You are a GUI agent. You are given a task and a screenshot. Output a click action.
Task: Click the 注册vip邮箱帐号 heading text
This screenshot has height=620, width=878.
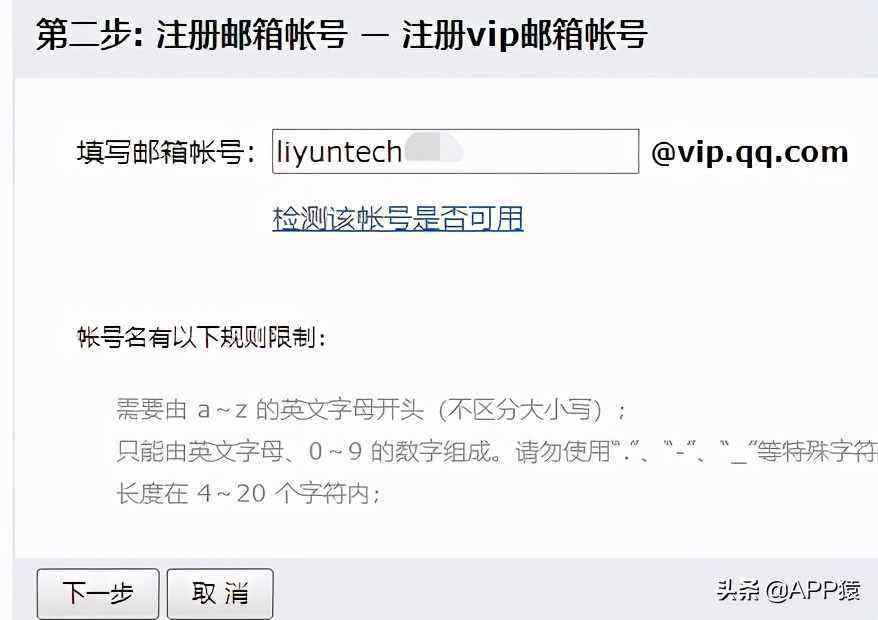(x=525, y=35)
